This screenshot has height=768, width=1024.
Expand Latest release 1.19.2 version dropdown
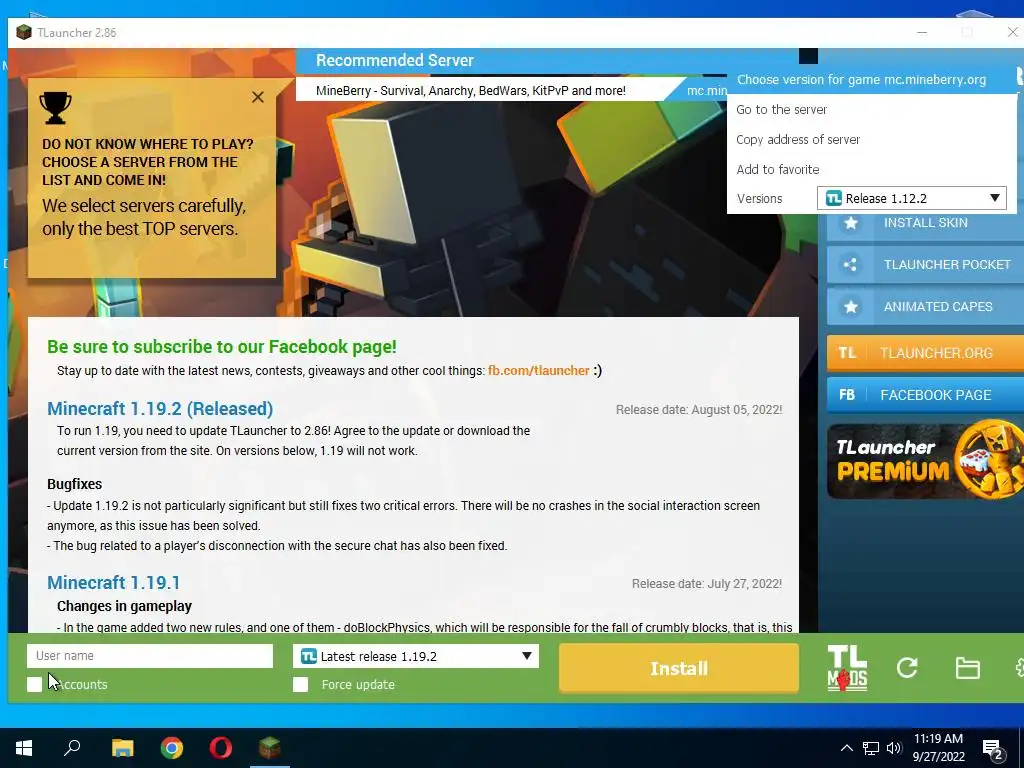click(x=416, y=656)
